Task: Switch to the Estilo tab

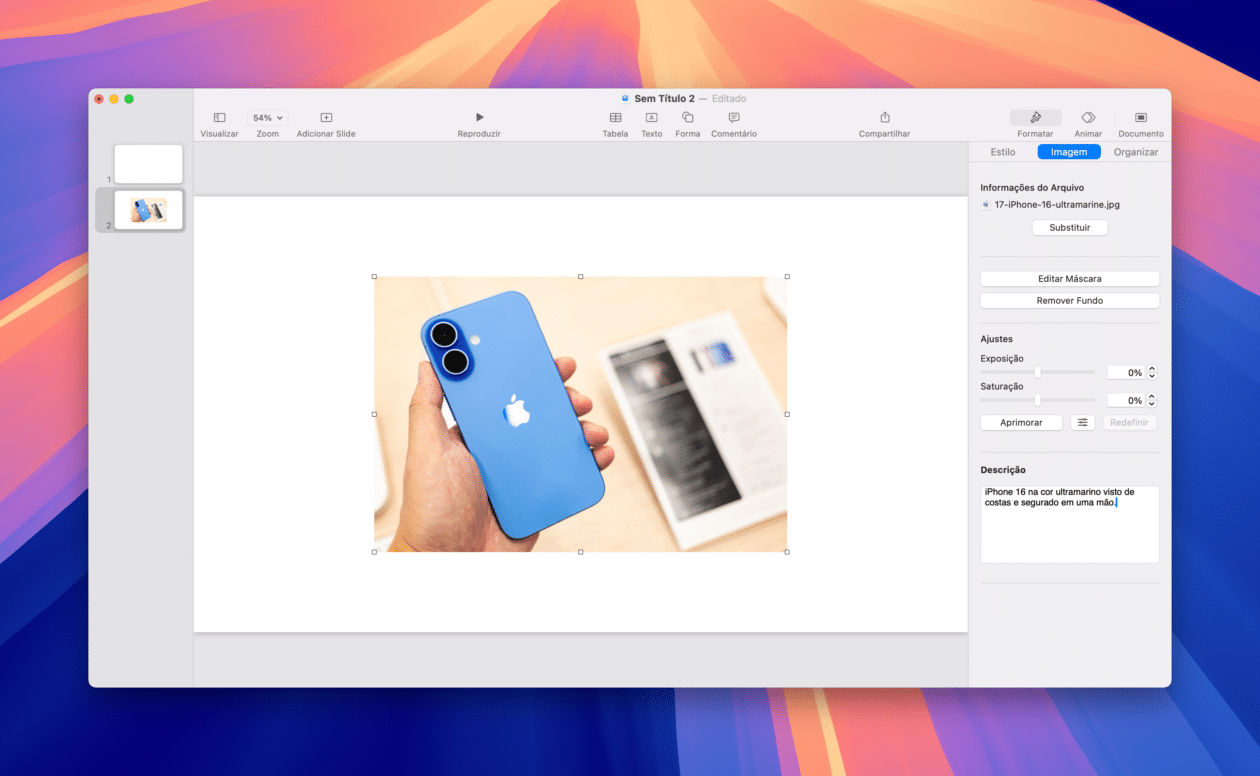Action: coord(1002,152)
